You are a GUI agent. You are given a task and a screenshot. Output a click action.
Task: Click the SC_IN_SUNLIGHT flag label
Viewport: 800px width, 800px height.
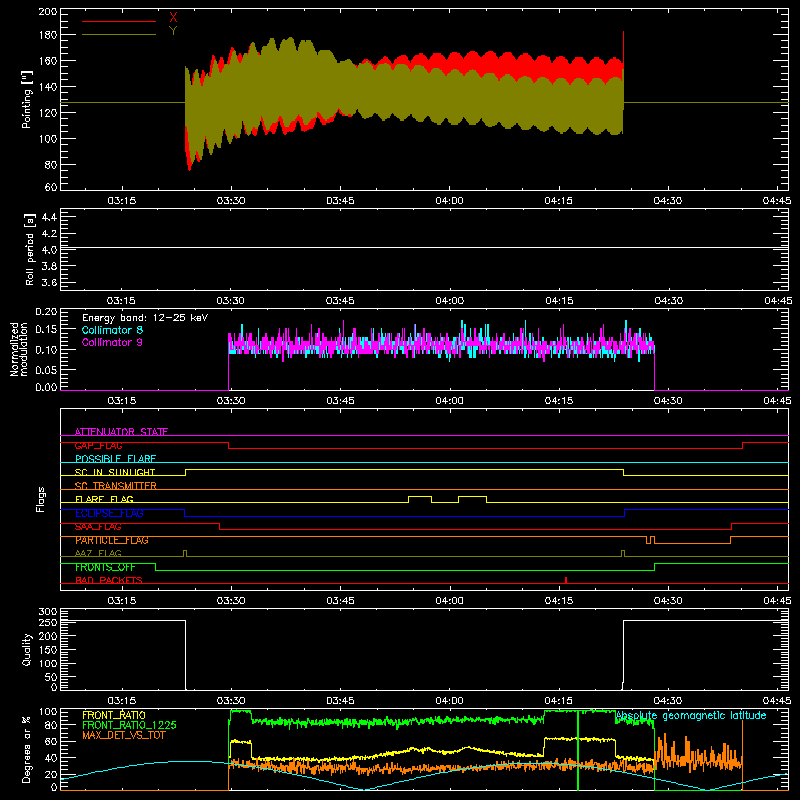pos(115,472)
